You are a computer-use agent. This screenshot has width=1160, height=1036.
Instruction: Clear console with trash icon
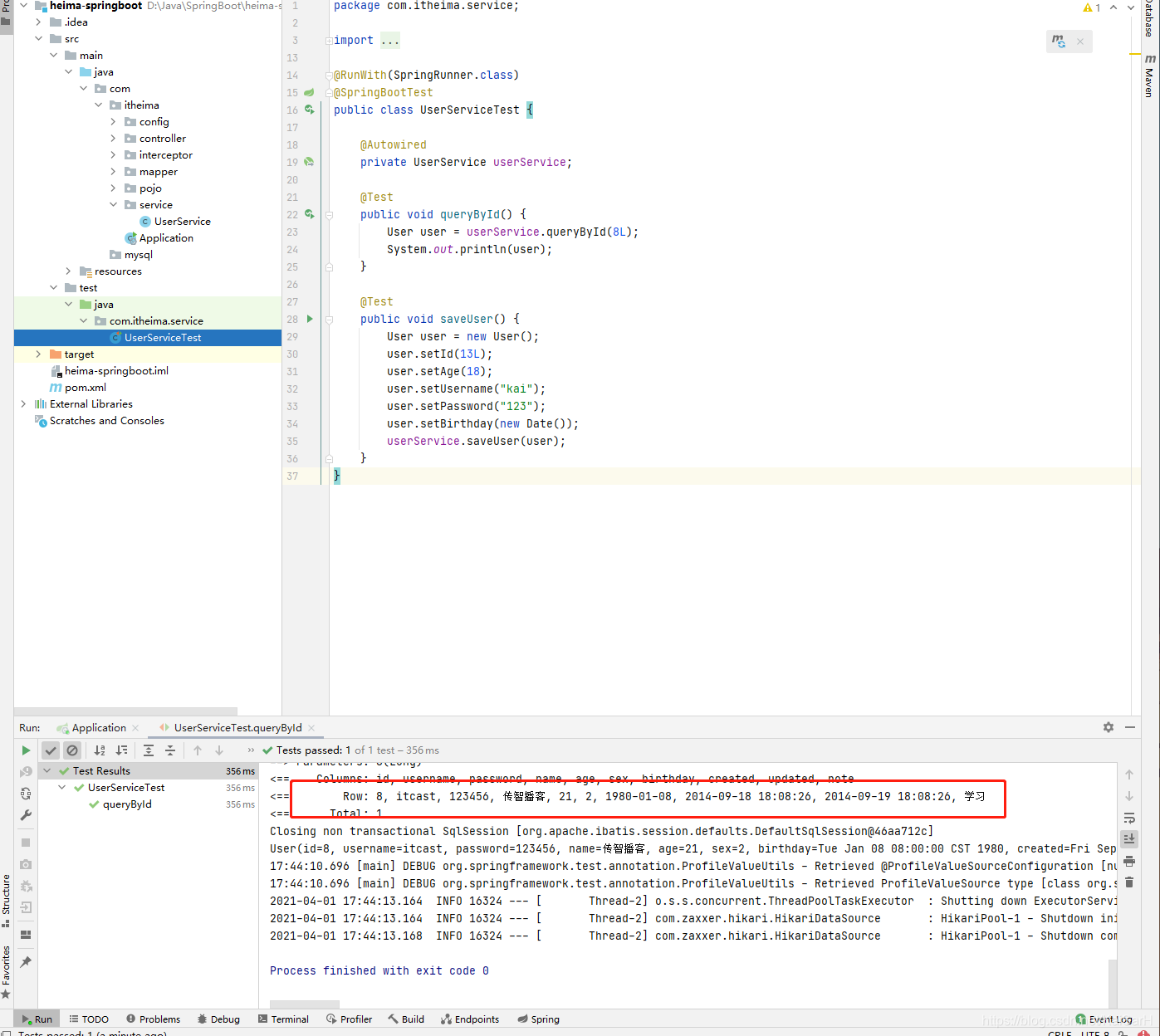click(x=1129, y=882)
